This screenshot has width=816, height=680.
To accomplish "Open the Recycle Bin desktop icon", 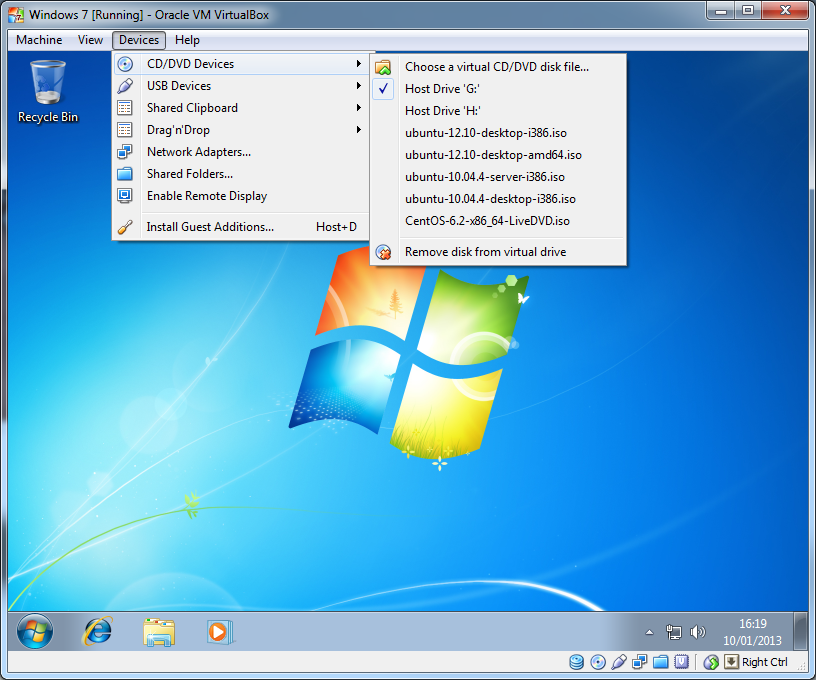I will 48,92.
